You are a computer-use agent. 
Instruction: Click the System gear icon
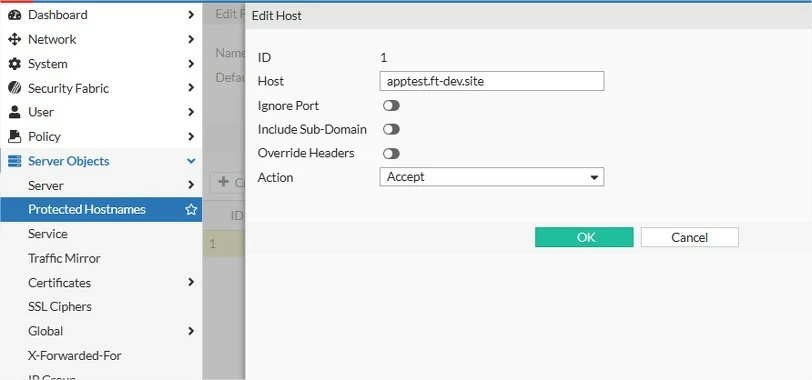(x=14, y=64)
